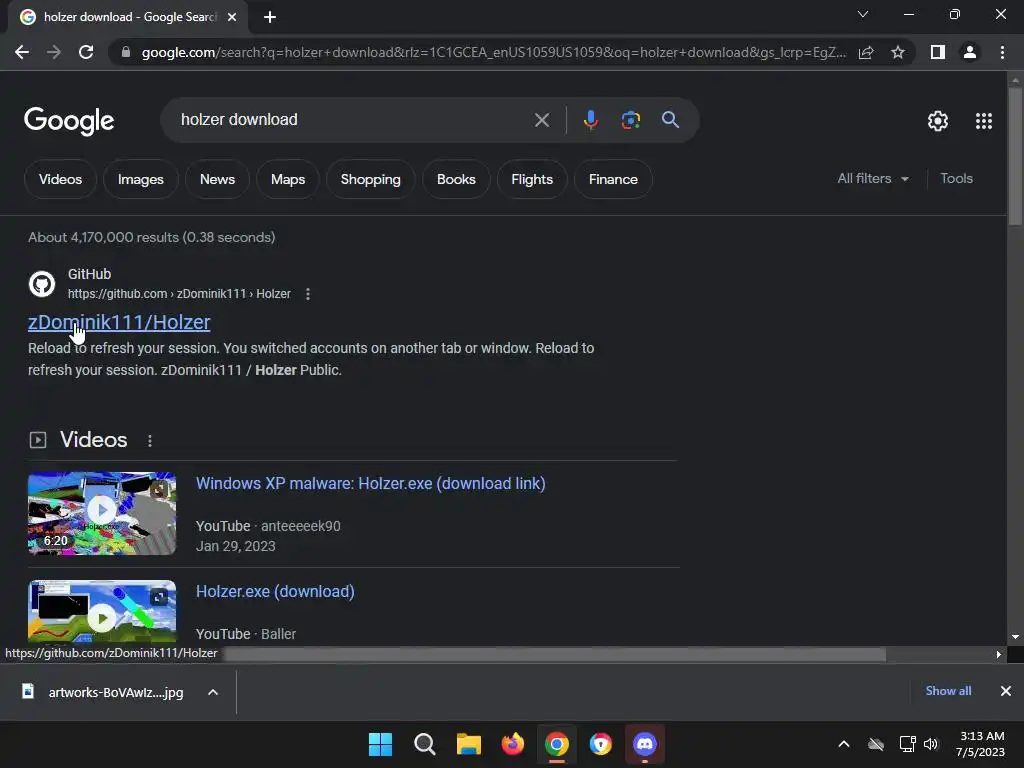Submit search with the magnifier icon
This screenshot has width=1024, height=768.
tap(670, 120)
